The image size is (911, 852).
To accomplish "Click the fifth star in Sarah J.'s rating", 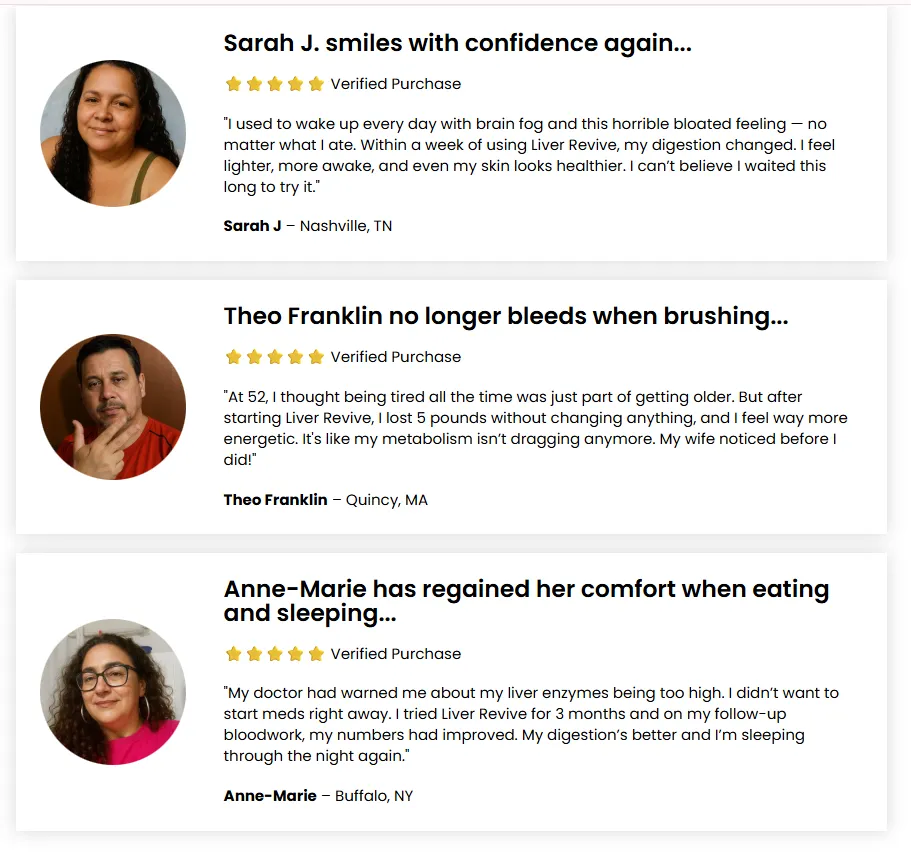I will pyautogui.click(x=316, y=84).
